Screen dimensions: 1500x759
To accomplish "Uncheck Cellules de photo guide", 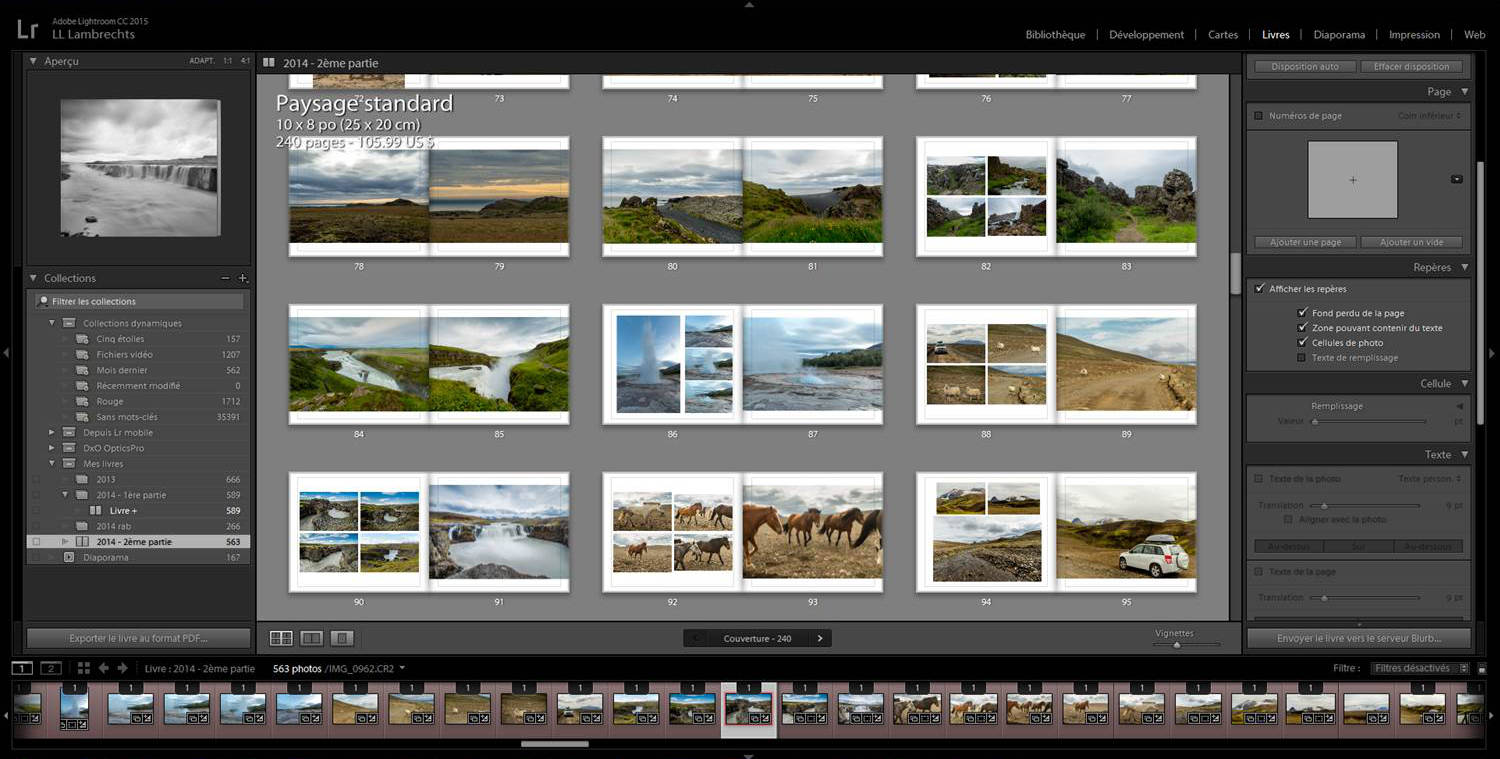I will click(1302, 343).
